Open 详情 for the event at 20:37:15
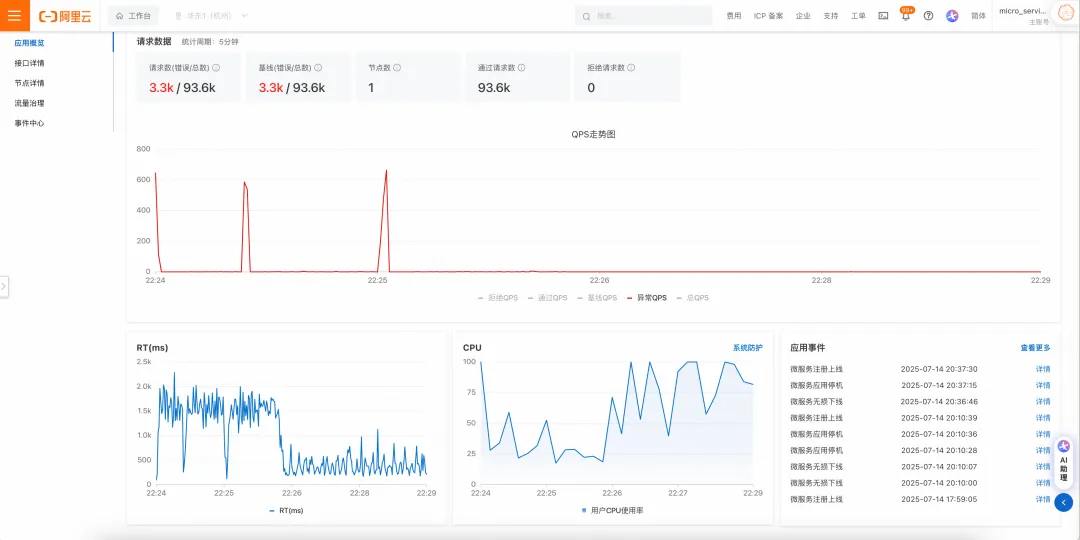 click(1043, 385)
